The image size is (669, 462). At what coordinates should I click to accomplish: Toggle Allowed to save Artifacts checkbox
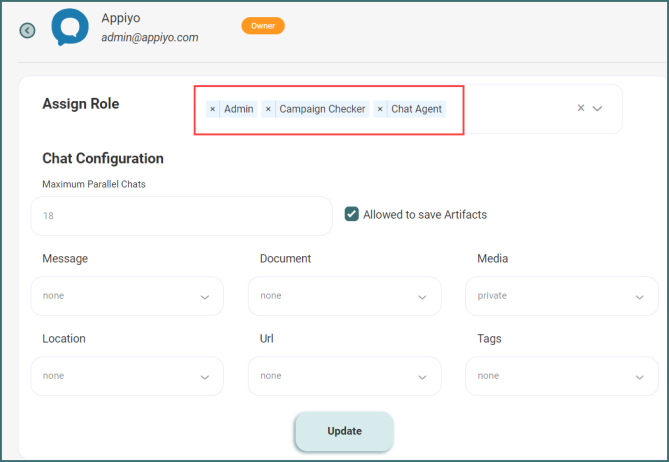(x=352, y=214)
